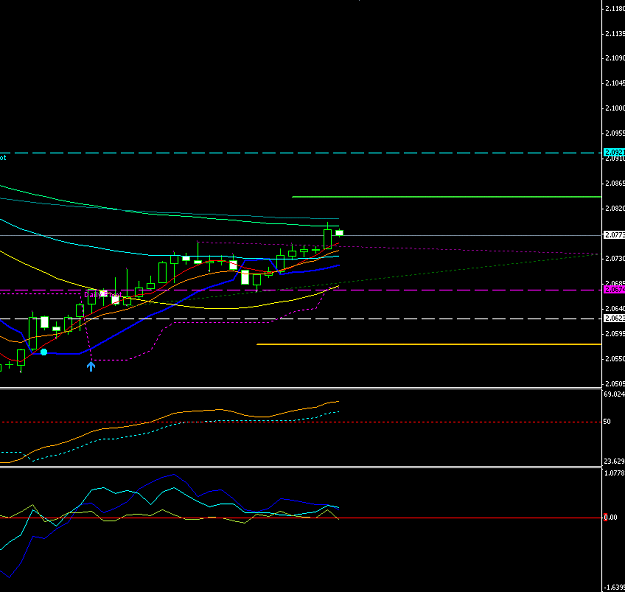The height and width of the screenshot is (592, 625).
Task: Click the white highlighted 2.0623 price label
Action: click(614, 318)
